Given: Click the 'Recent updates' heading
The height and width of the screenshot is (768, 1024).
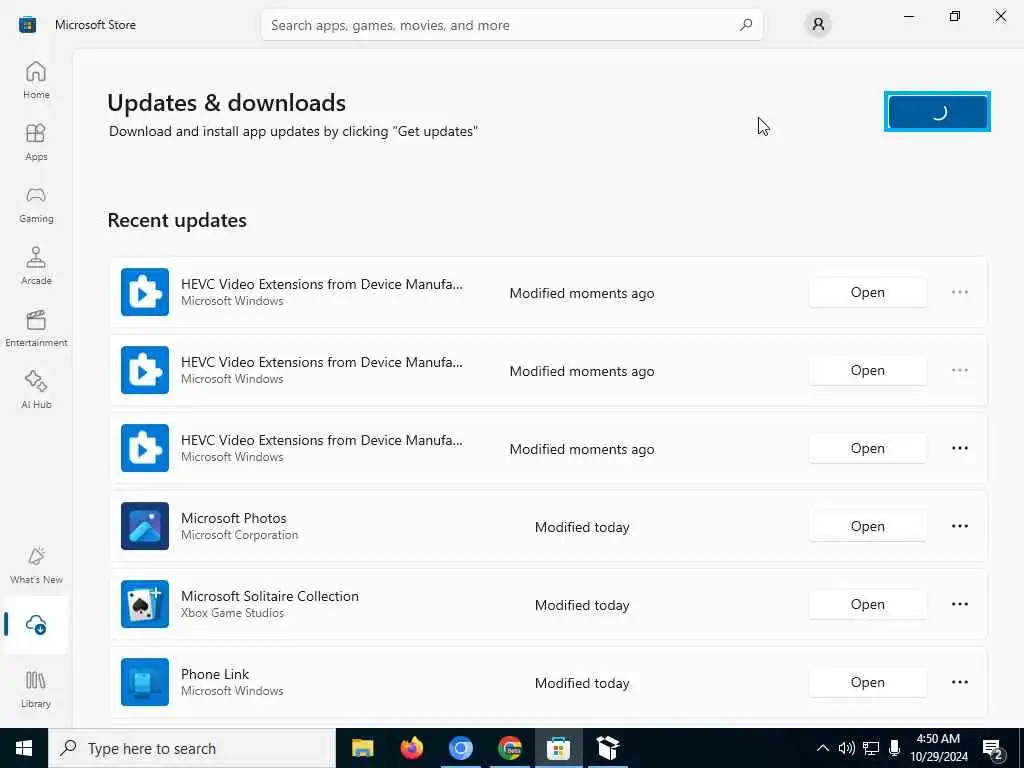Looking at the screenshot, I should tap(177, 220).
